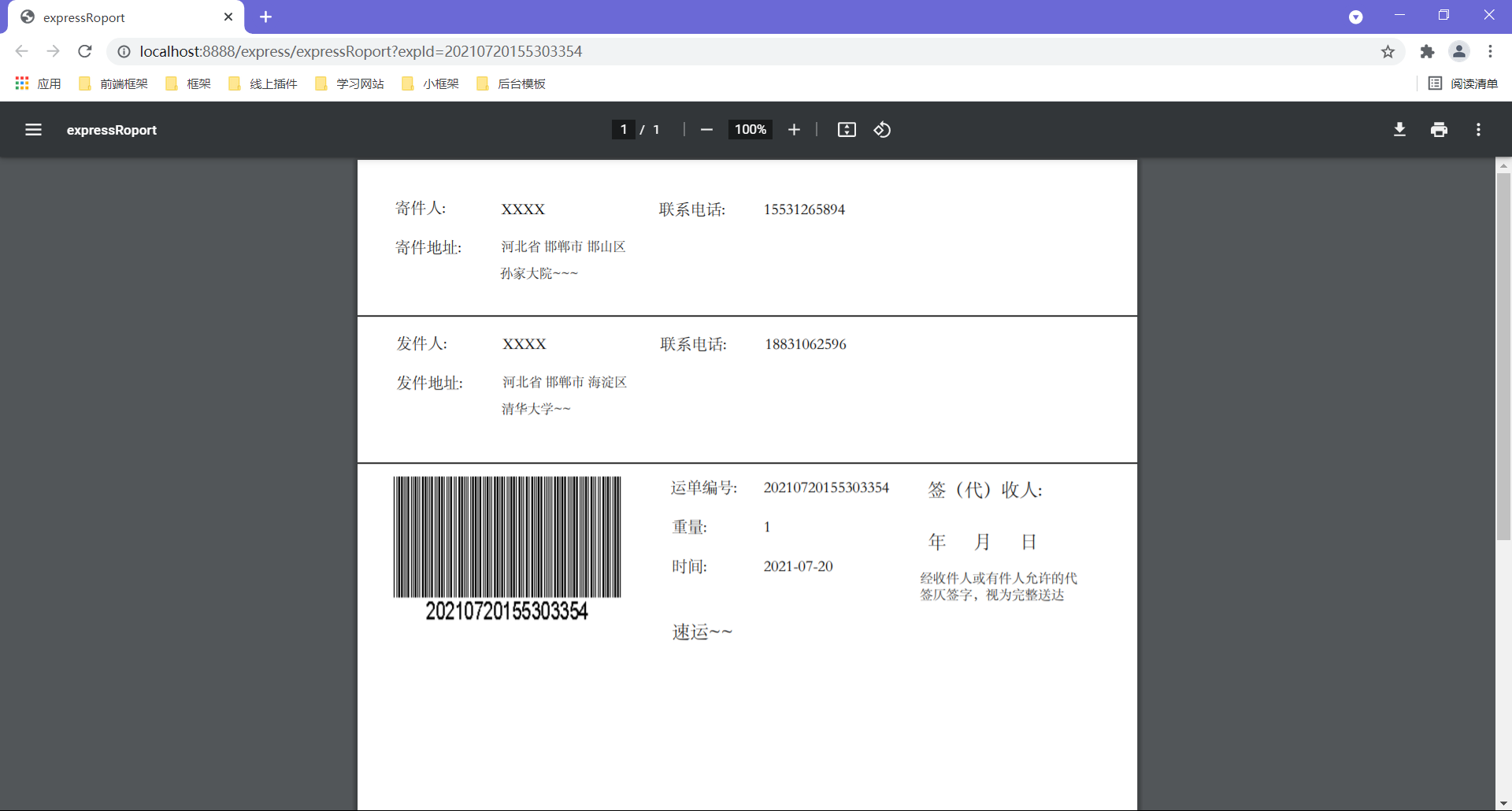Zoom out of the PDF document
The height and width of the screenshot is (811, 1512).
click(x=706, y=130)
